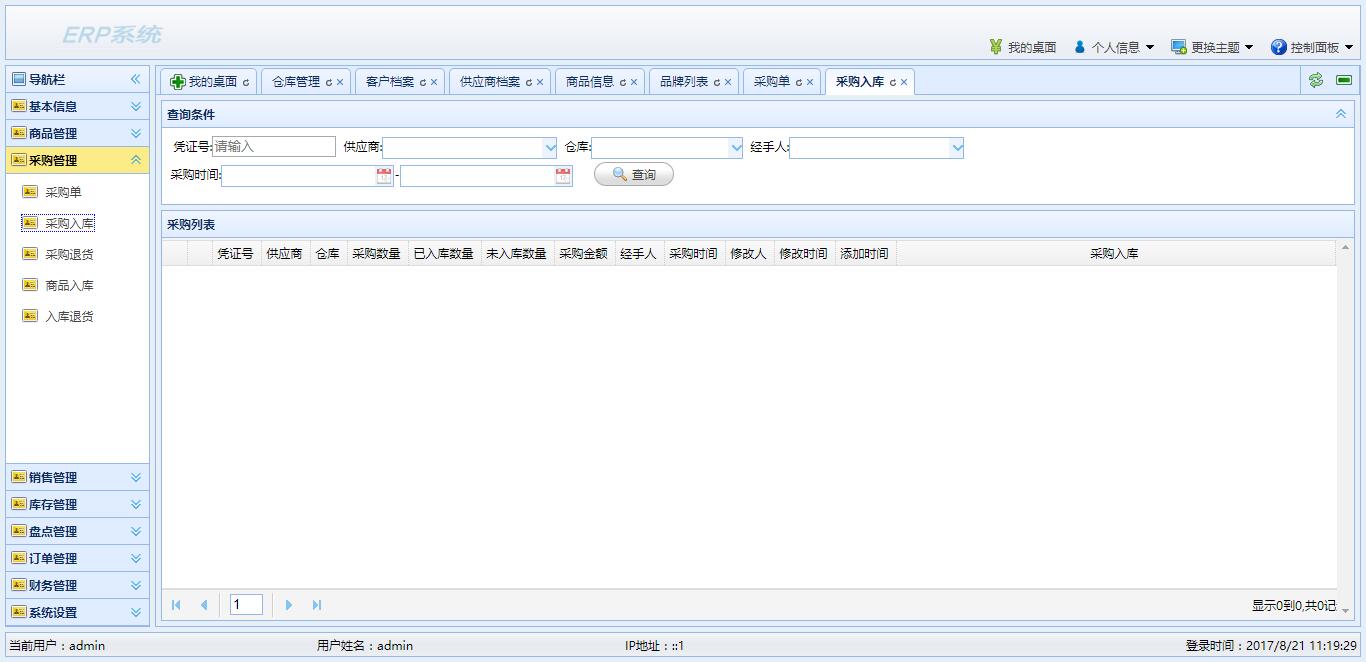Close the 品牌列表 tab

[728, 82]
